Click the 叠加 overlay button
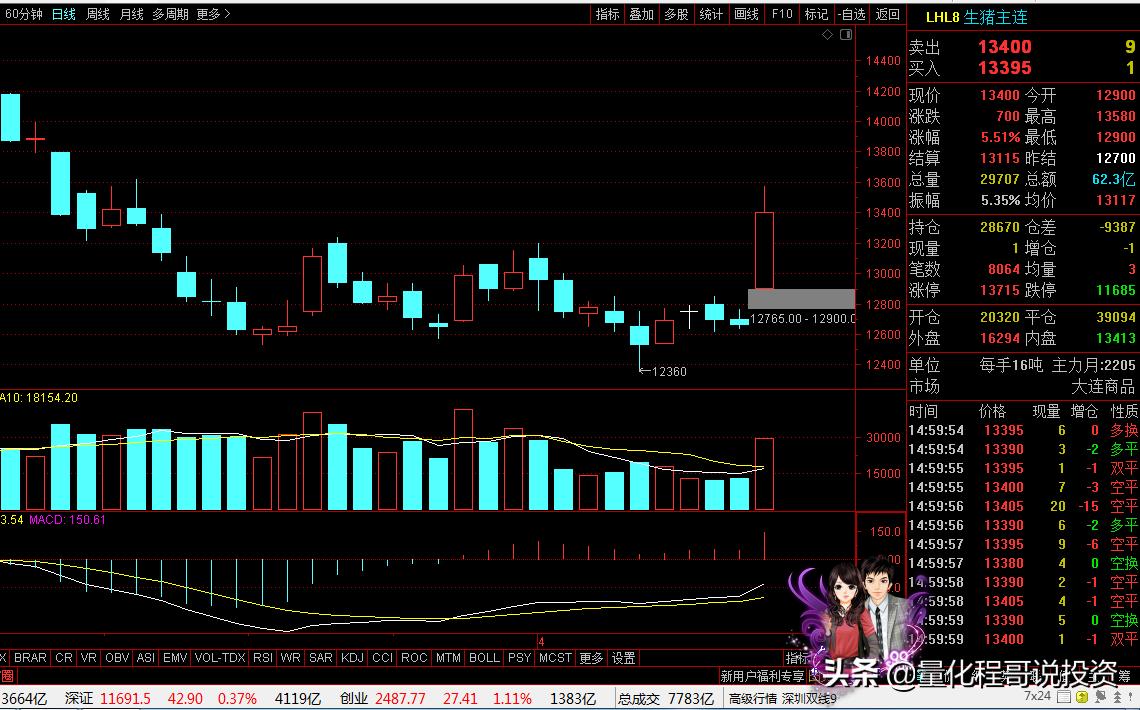 (x=641, y=14)
